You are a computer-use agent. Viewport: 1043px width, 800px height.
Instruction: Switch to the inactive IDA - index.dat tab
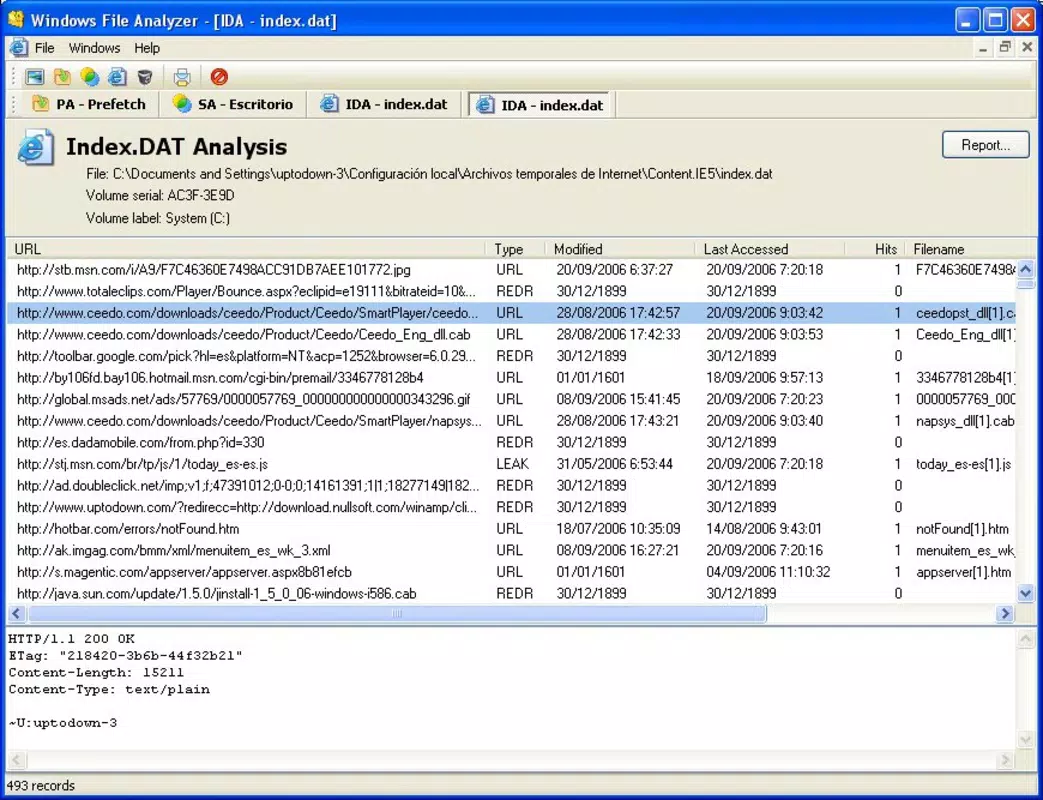[x=384, y=104]
